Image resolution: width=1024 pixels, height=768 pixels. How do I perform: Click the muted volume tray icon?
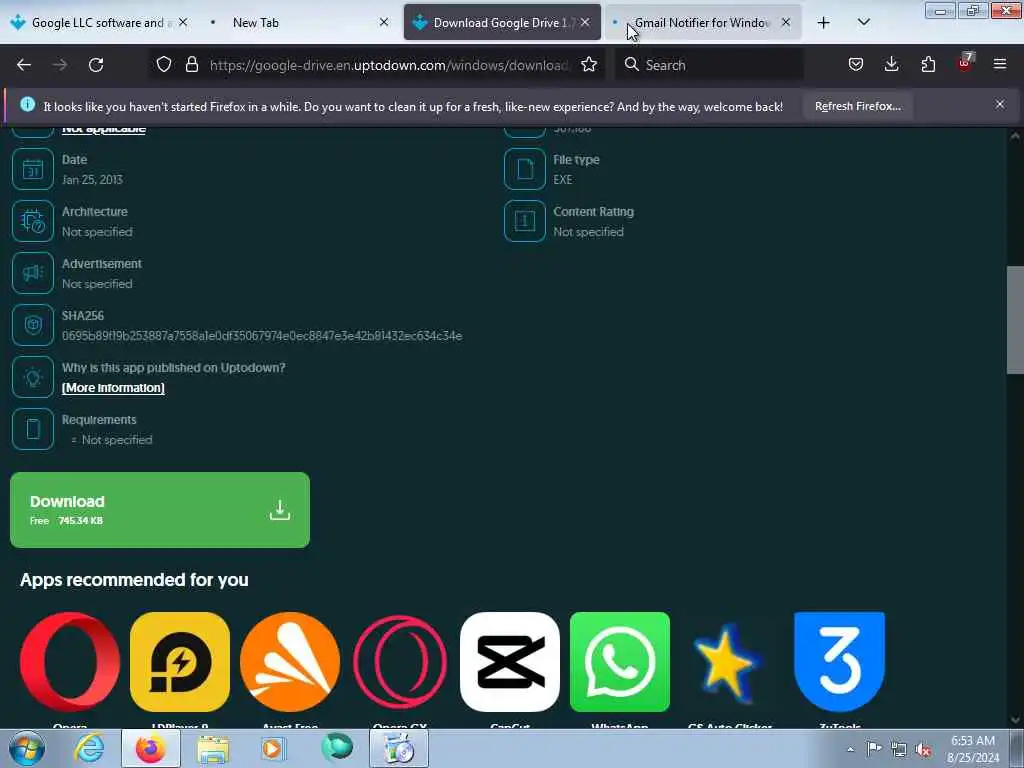click(923, 749)
